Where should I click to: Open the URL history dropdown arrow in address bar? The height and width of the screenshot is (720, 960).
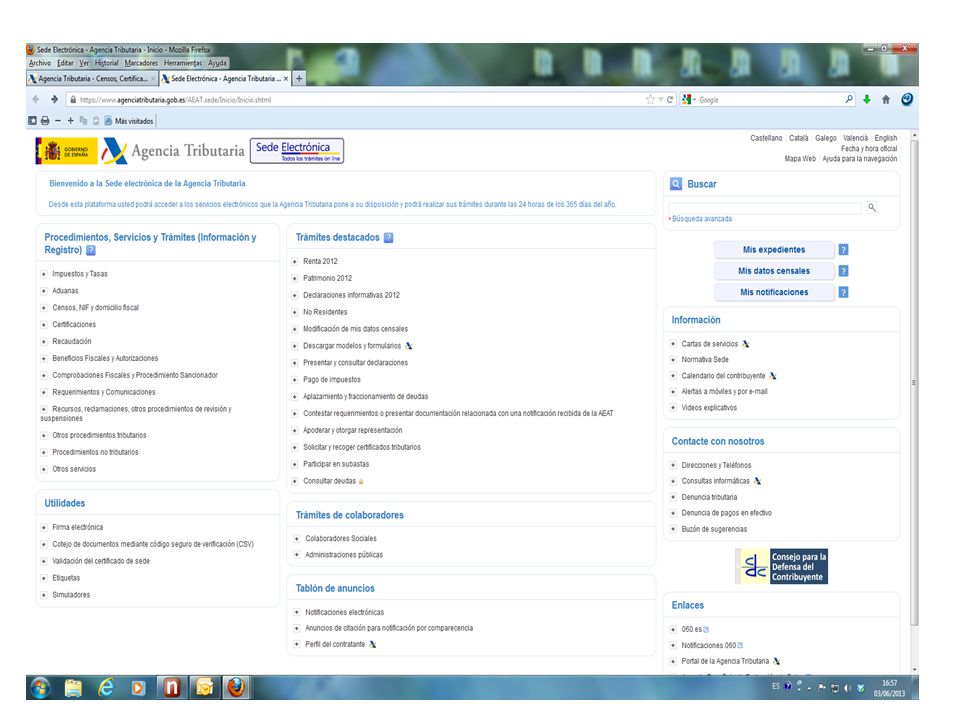661,99
